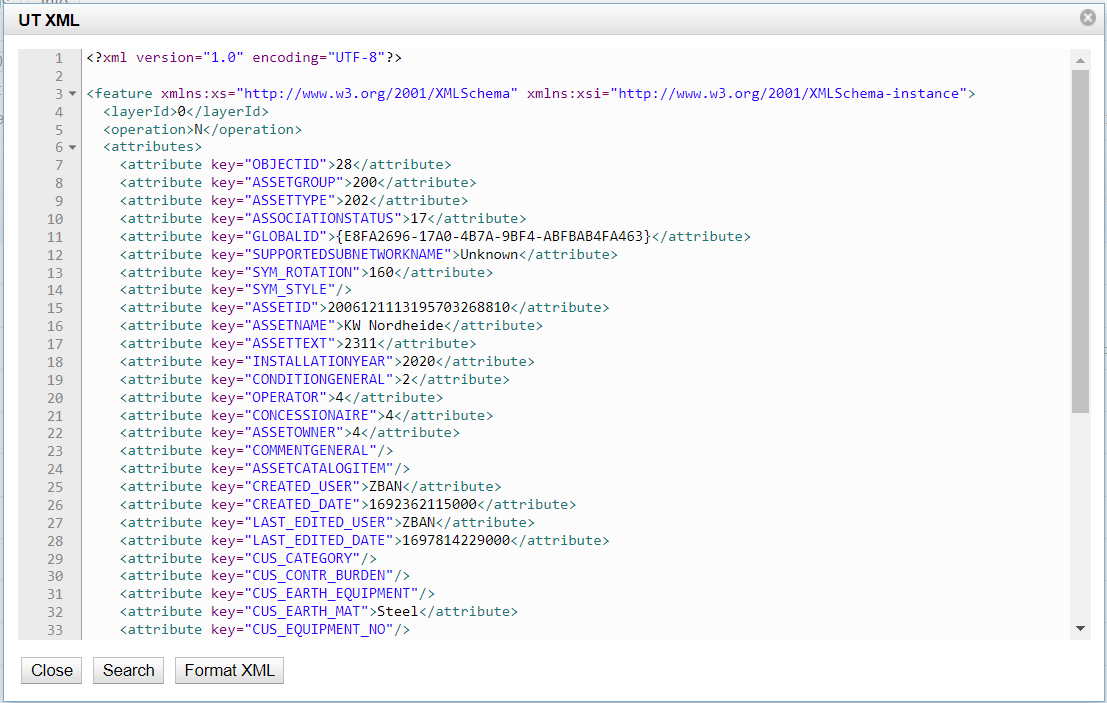Click line number 33 in the gutter
The height and width of the screenshot is (703, 1107).
click(55, 630)
